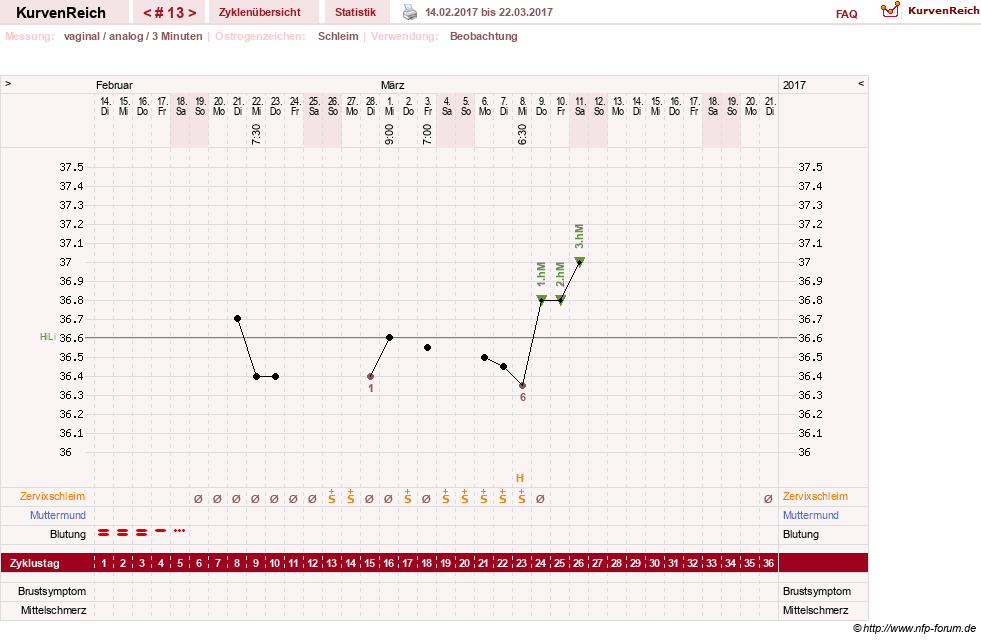Open the FAQ link
This screenshot has width=981, height=640.
846,14
